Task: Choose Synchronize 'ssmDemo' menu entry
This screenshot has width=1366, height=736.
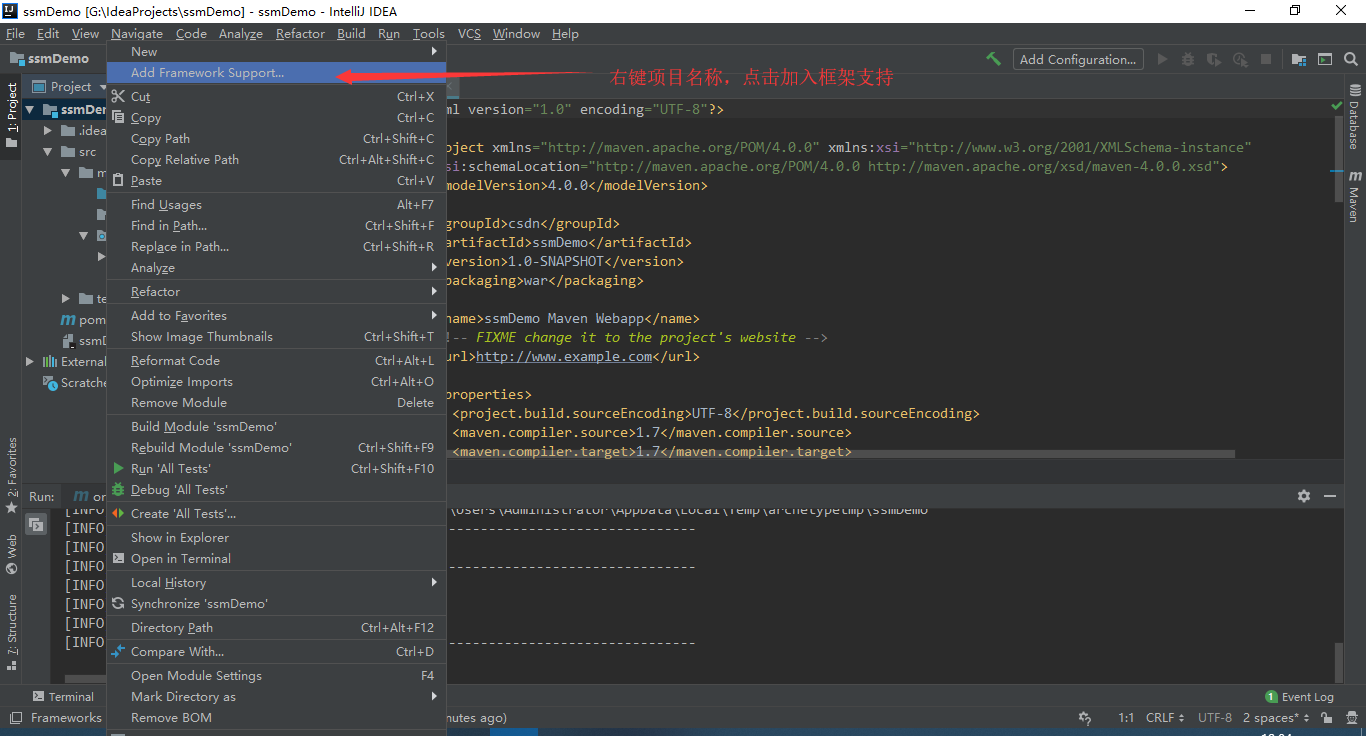Action: (x=276, y=603)
